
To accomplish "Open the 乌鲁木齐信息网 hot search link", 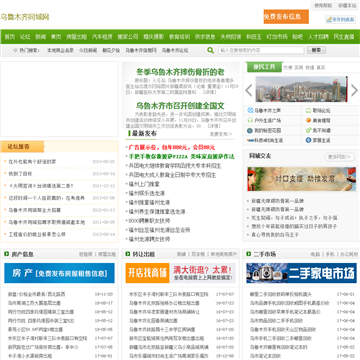I will (x=141, y=50).
